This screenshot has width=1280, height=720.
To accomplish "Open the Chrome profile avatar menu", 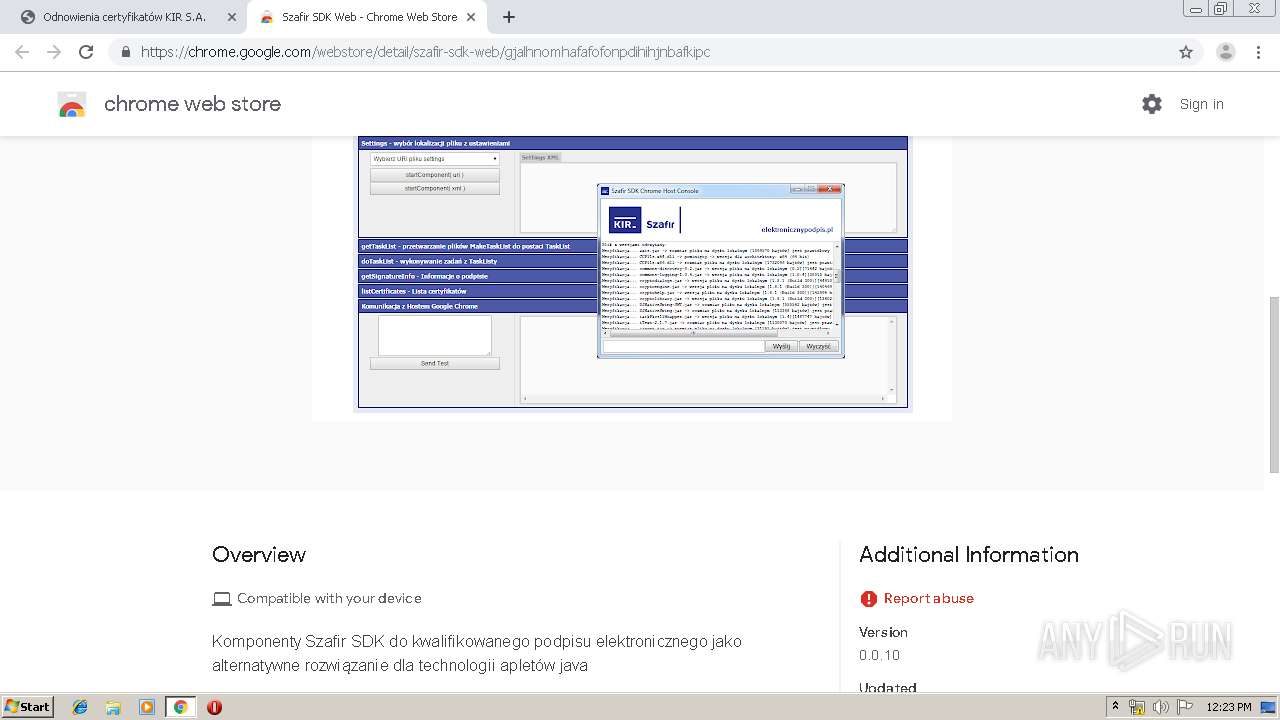I will pos(1225,52).
